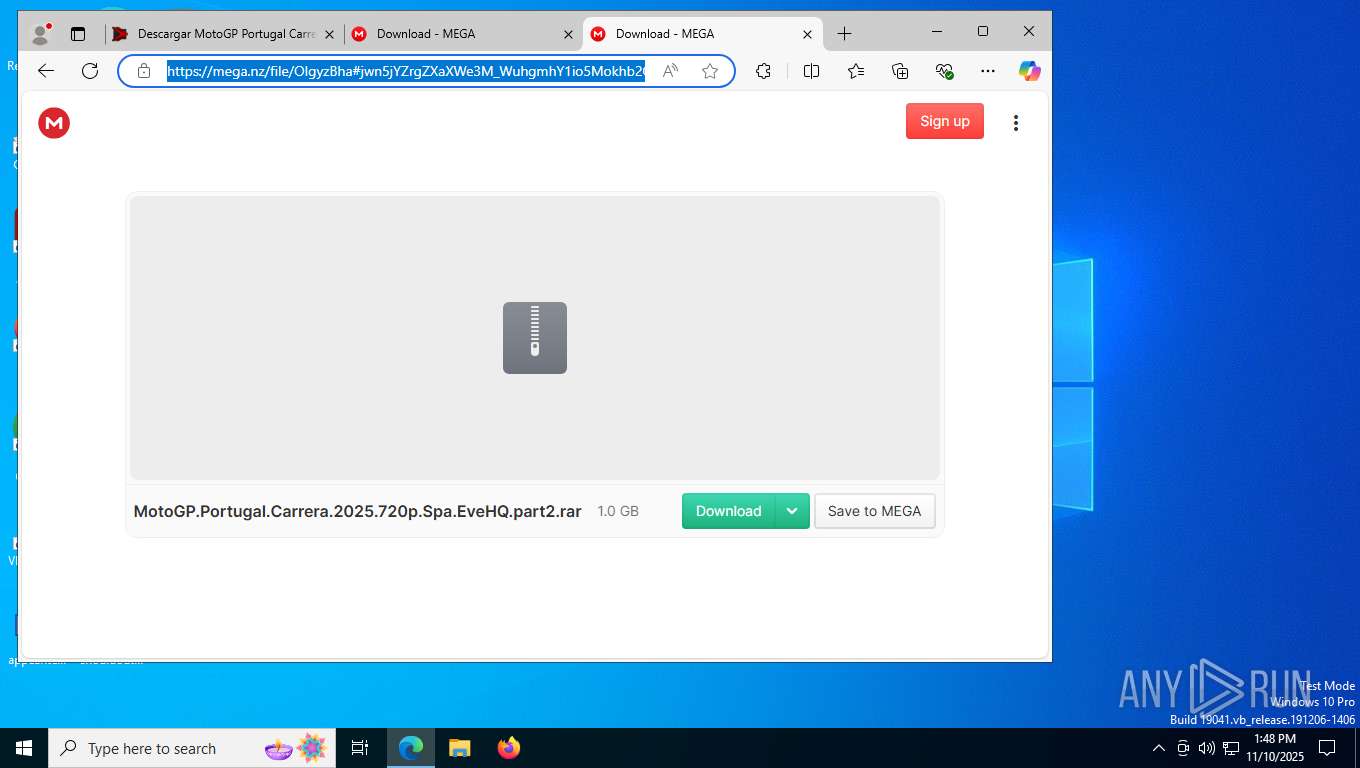The image size is (1360, 768).
Task: Open tab actions menu icon
Action: (78, 34)
